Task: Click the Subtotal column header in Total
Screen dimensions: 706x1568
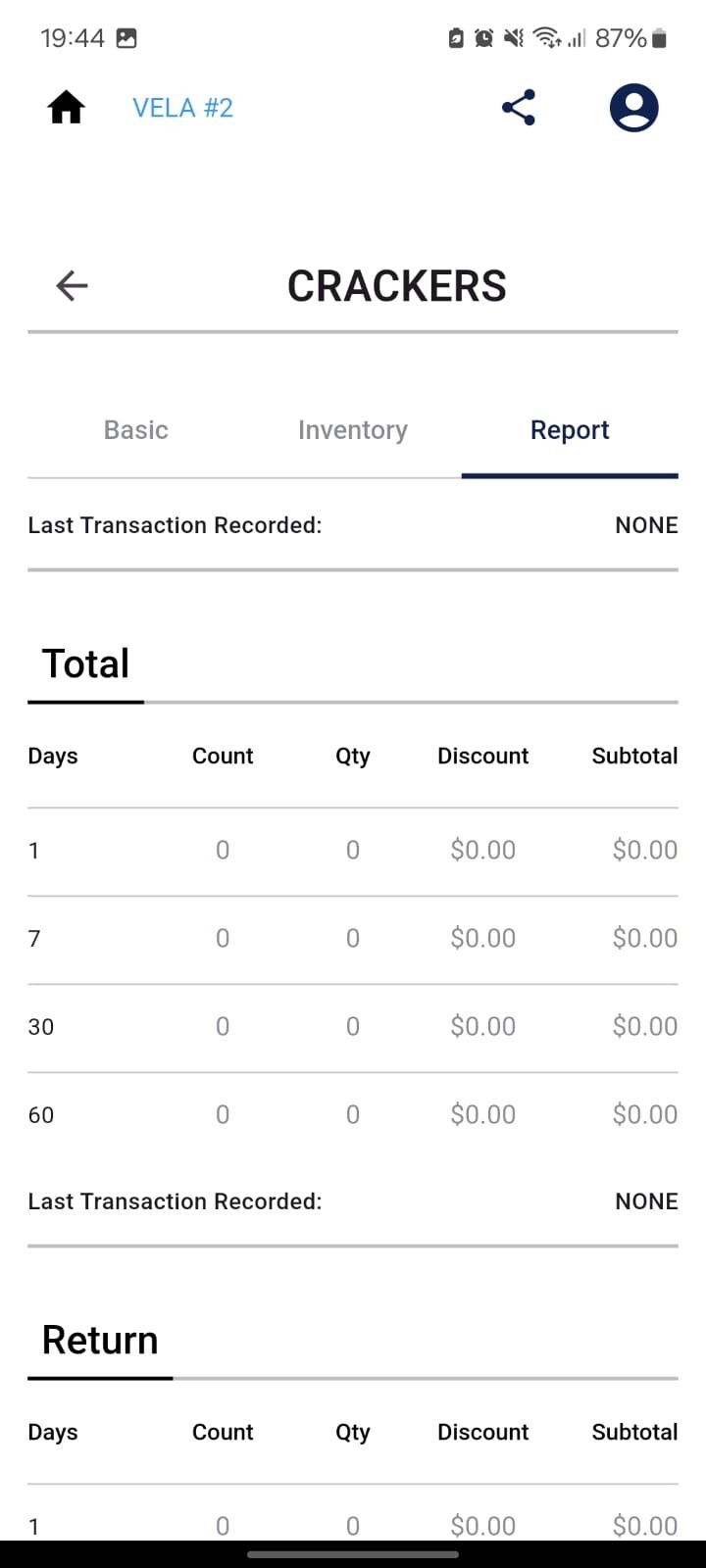Action: (x=634, y=756)
